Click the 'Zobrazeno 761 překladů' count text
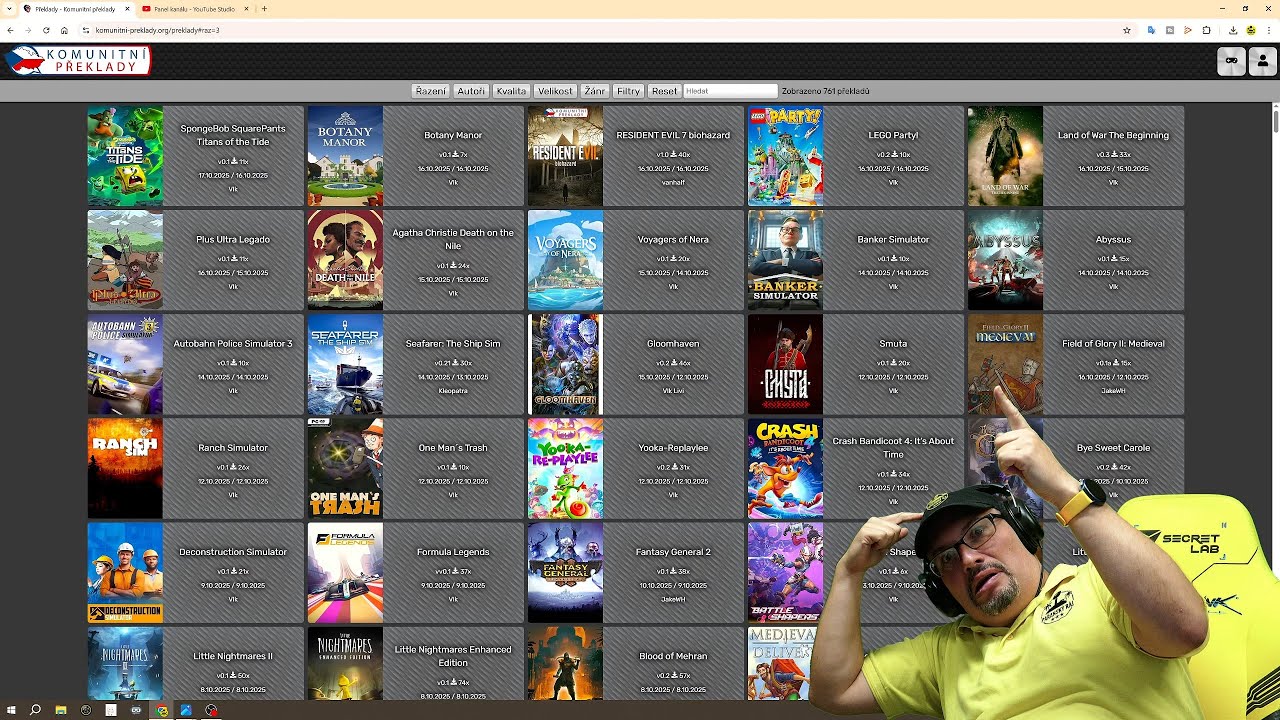This screenshot has width=1280, height=720. 826,91
